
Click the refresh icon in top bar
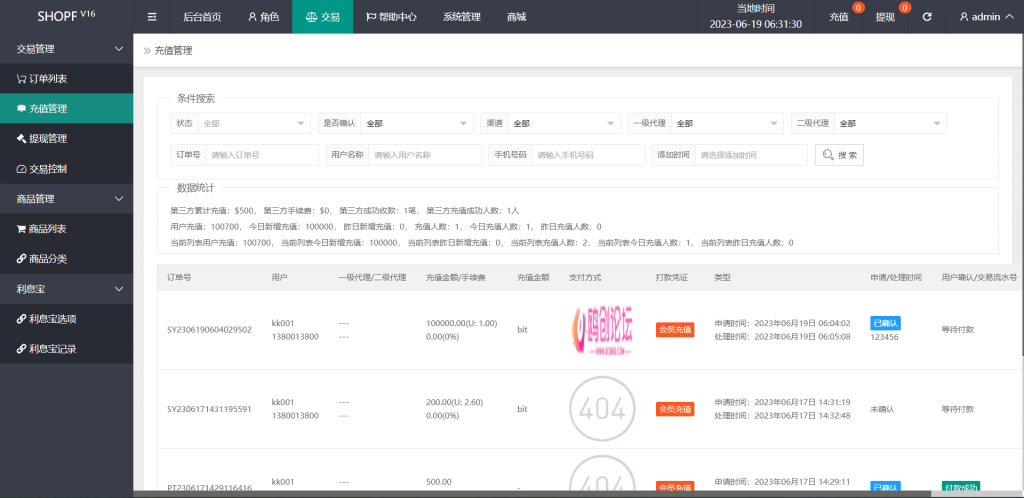click(x=927, y=17)
